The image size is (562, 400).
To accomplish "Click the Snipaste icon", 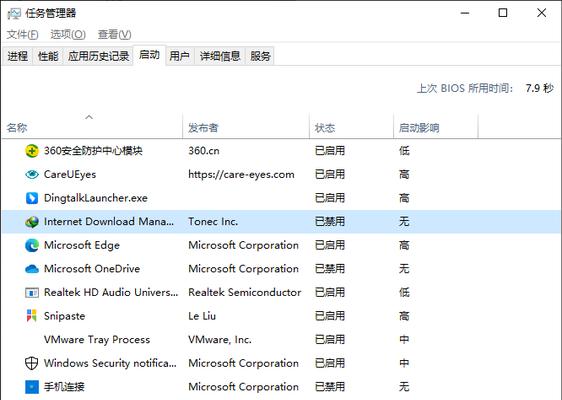I will pyautogui.click(x=32, y=316).
